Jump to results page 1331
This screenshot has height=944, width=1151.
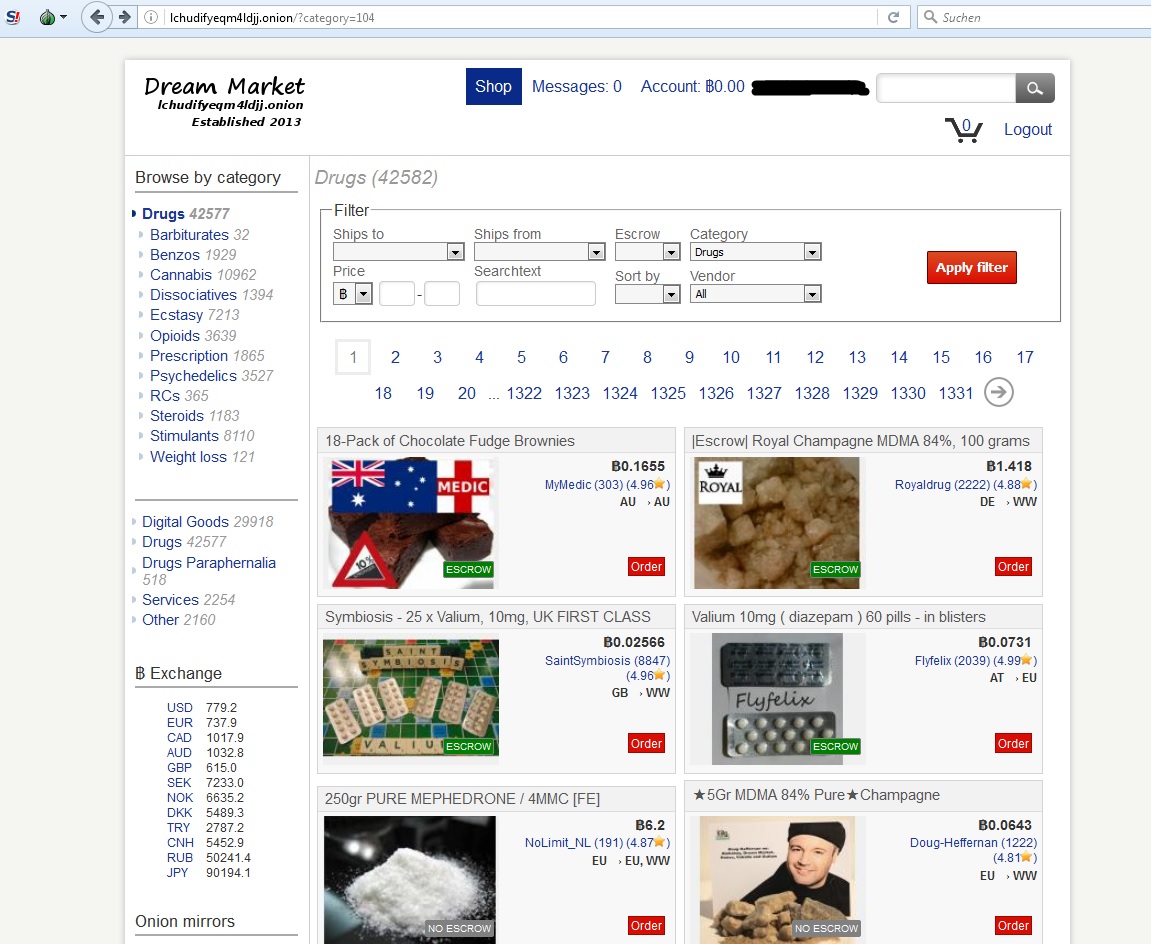point(956,393)
